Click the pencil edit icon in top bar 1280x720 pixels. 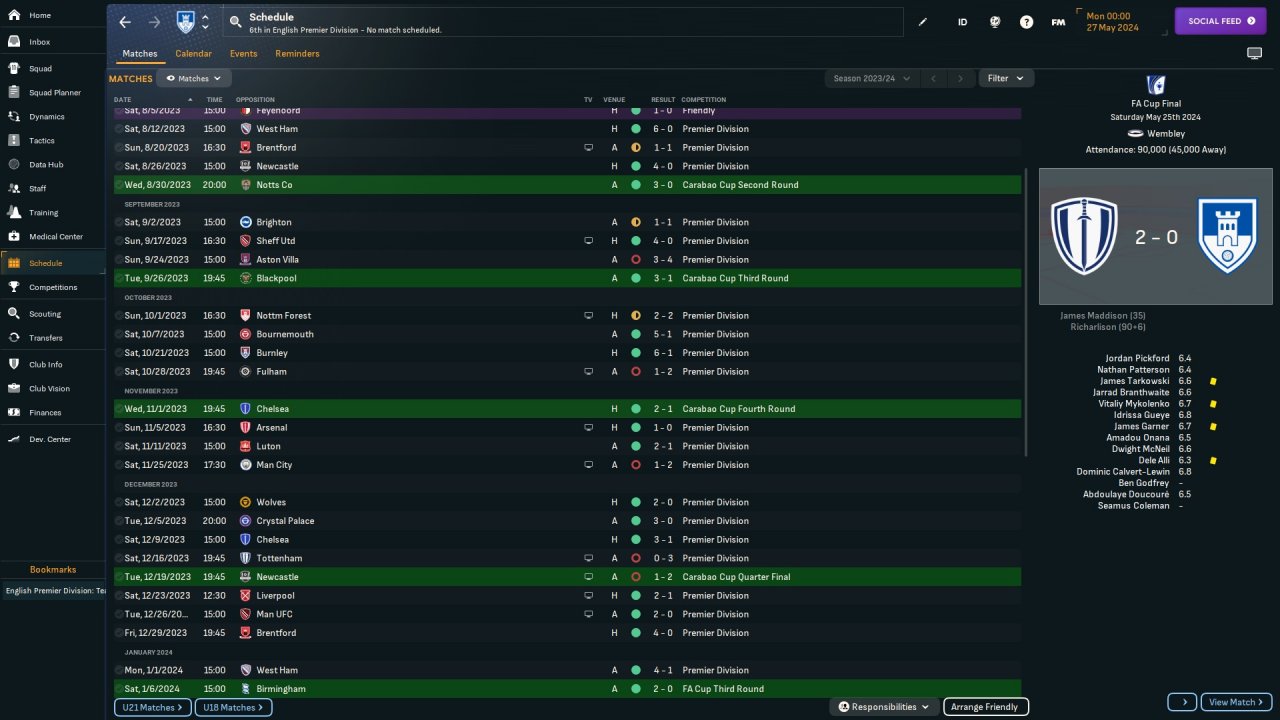click(x=923, y=22)
